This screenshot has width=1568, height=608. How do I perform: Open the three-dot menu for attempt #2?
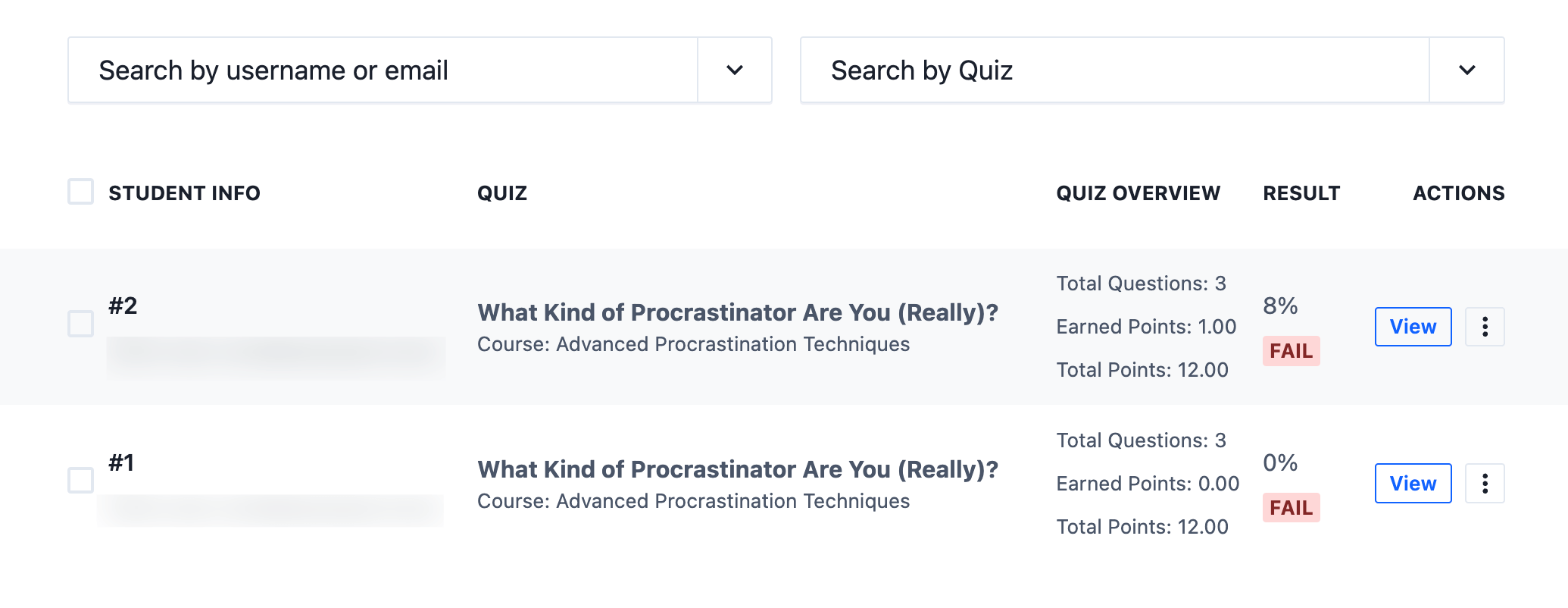(1484, 327)
